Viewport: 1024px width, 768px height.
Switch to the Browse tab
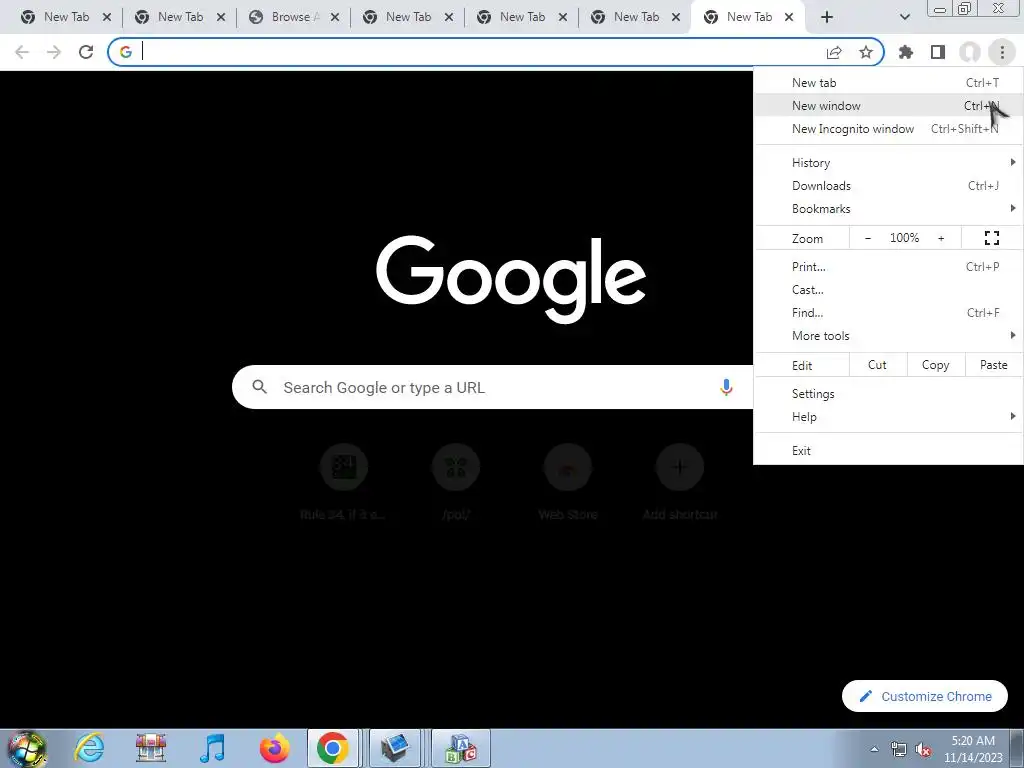click(295, 17)
